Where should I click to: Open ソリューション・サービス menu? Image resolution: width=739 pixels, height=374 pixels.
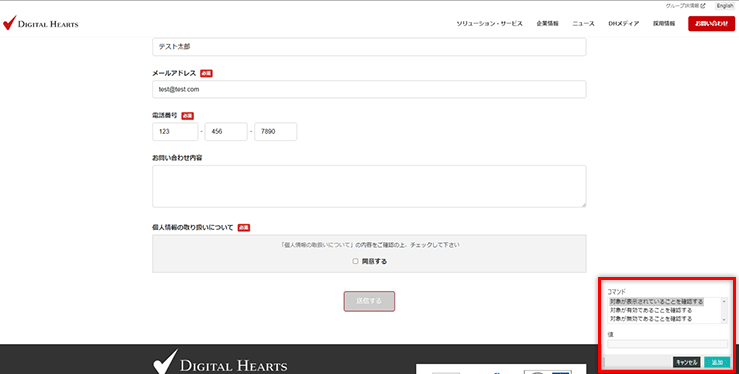tap(489, 24)
